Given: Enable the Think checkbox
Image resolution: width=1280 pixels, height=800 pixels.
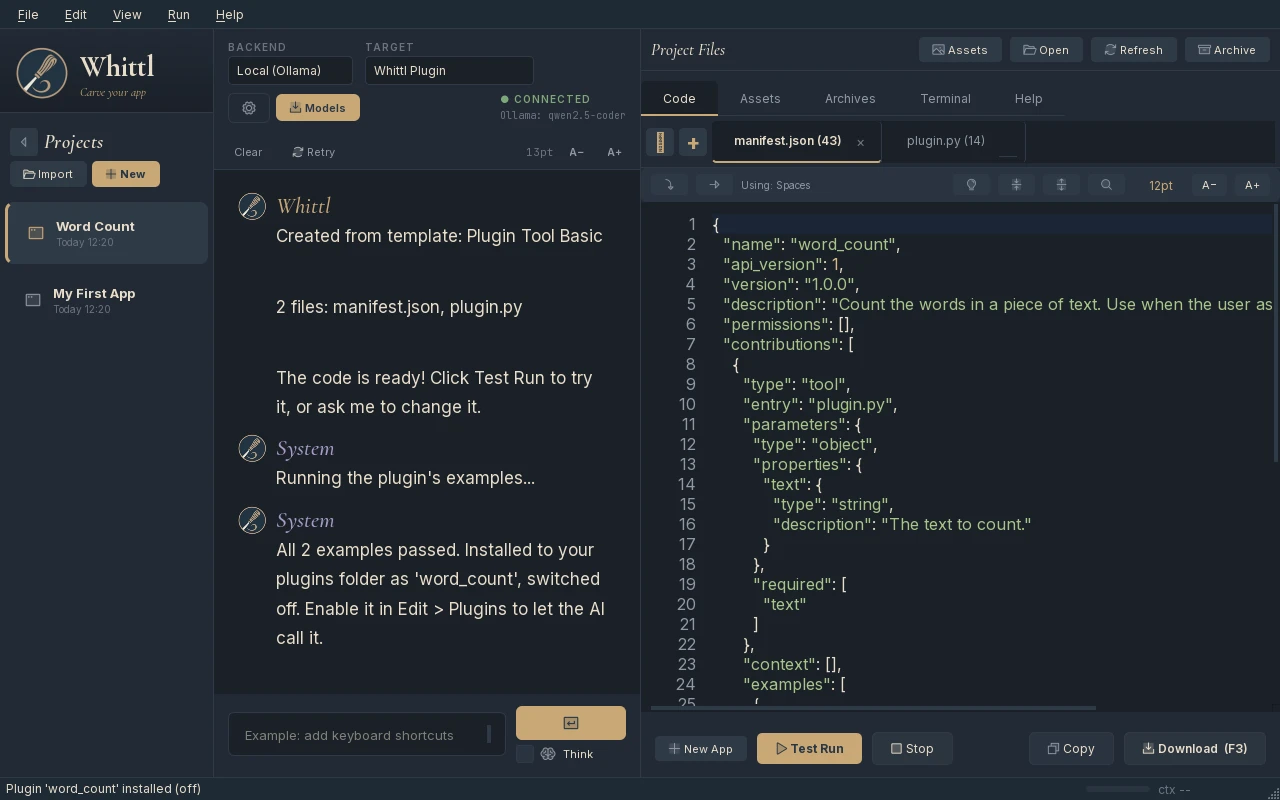Looking at the screenshot, I should (525, 754).
